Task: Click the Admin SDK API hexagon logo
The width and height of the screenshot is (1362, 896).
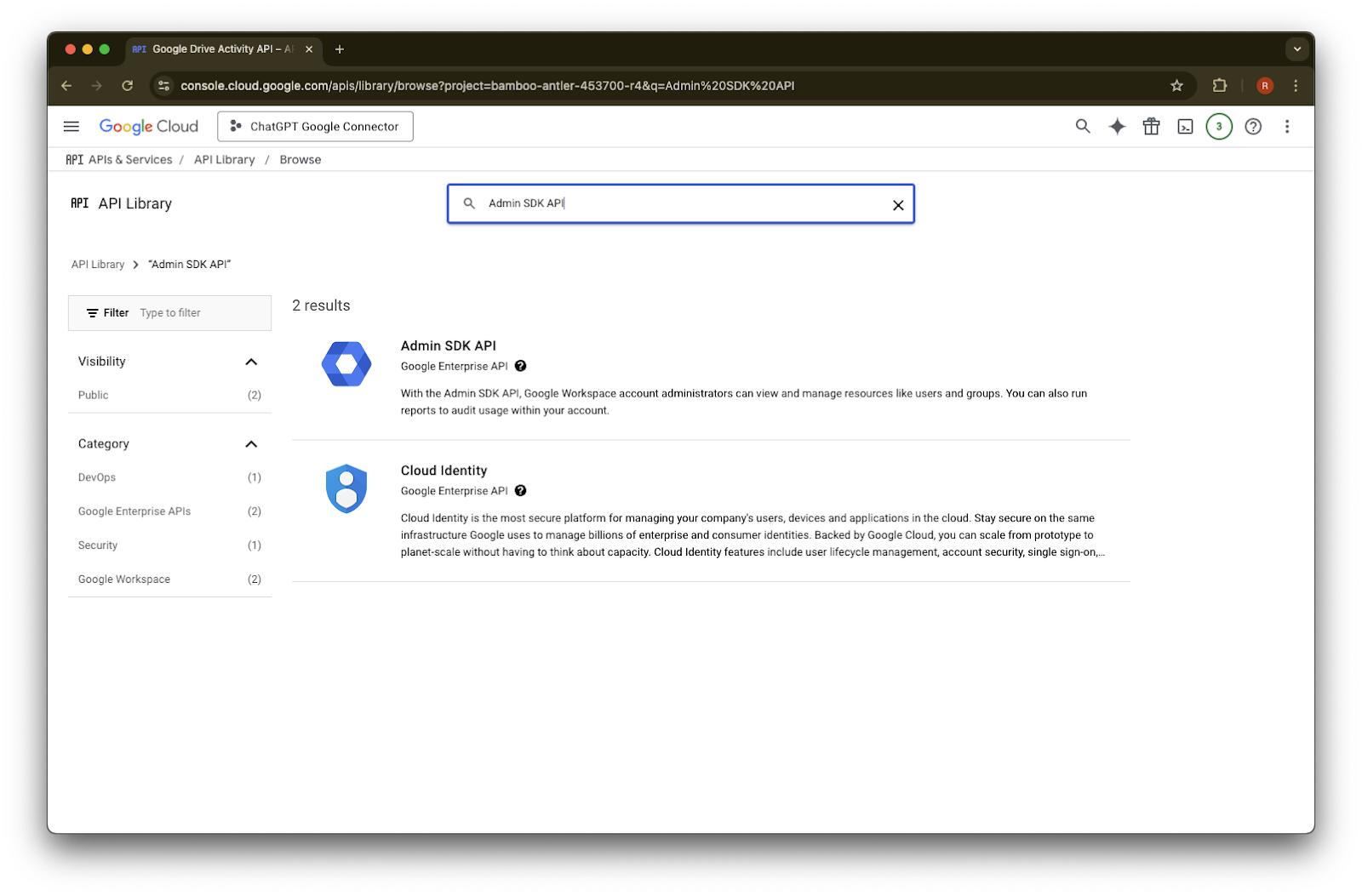Action: [x=346, y=364]
